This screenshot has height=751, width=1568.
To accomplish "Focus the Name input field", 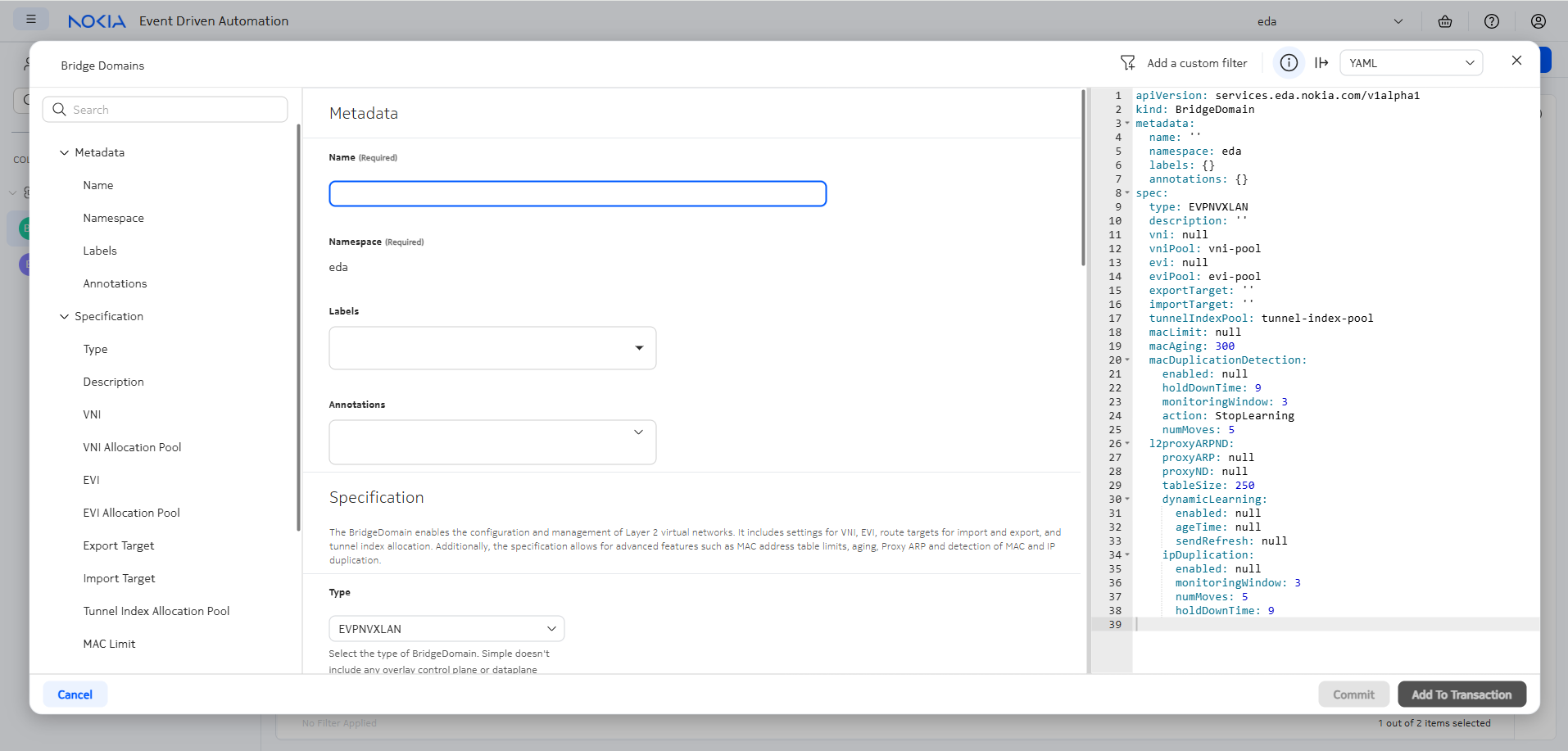I will pos(578,194).
